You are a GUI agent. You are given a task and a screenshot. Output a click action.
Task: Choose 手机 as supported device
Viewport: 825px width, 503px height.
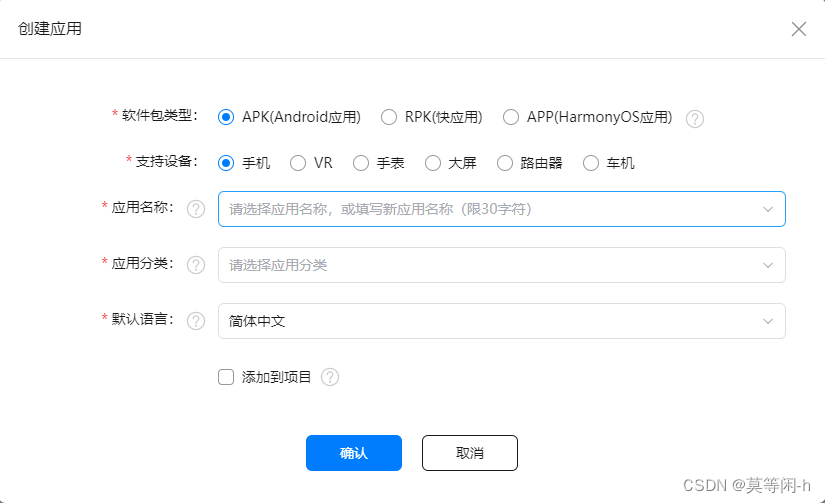click(x=226, y=163)
